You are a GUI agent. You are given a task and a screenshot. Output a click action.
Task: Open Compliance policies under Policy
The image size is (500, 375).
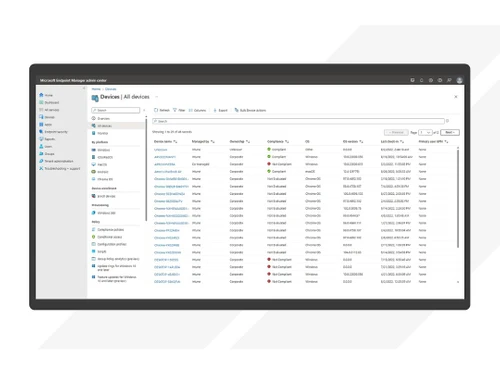pyautogui.click(x=108, y=230)
